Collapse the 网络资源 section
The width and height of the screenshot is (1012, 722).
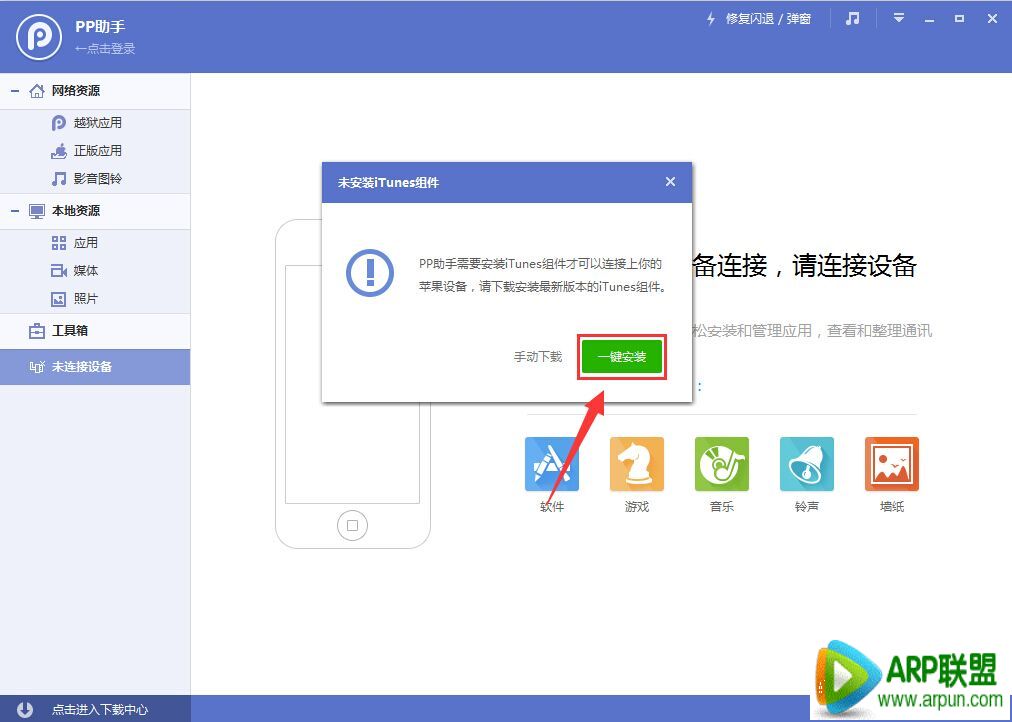click(x=11, y=90)
